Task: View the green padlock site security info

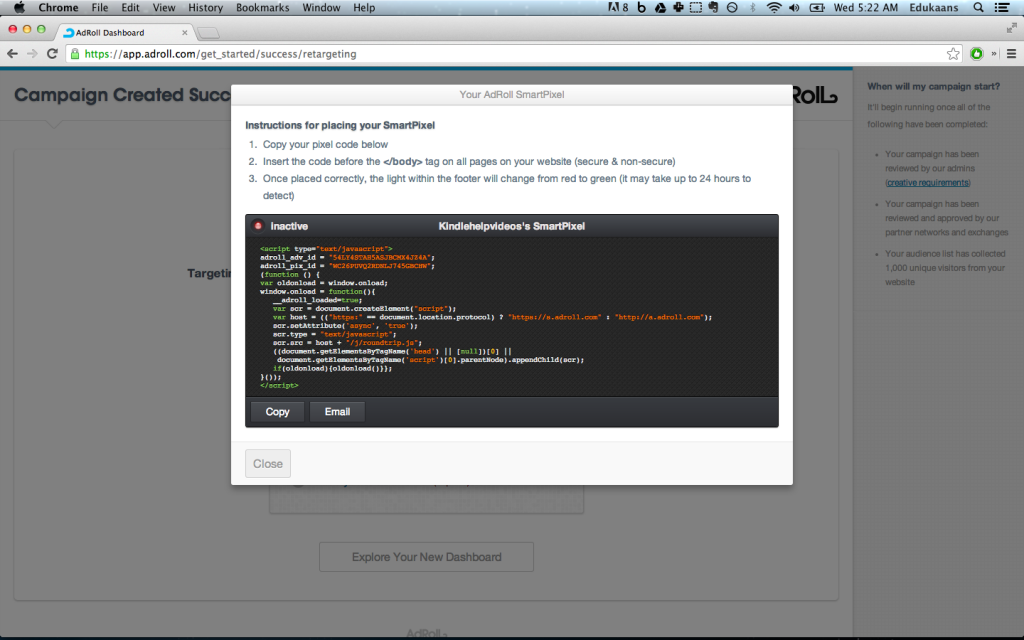Action: pos(75,54)
